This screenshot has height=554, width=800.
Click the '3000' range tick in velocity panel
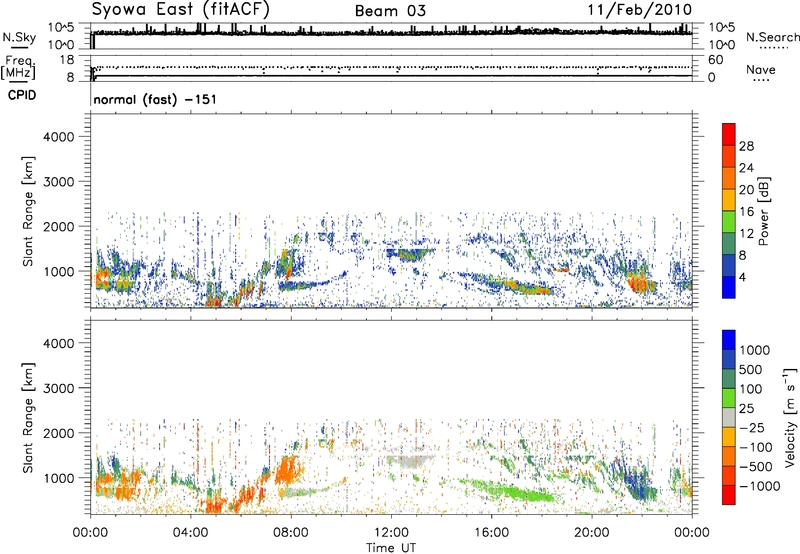pos(58,388)
